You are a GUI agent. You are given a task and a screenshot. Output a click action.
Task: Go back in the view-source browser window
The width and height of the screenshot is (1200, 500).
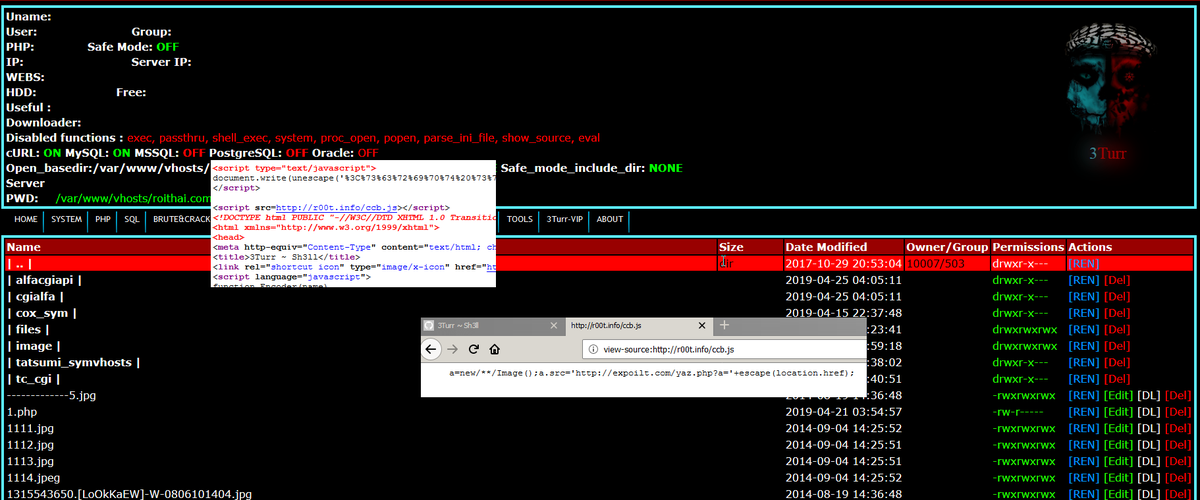point(432,349)
